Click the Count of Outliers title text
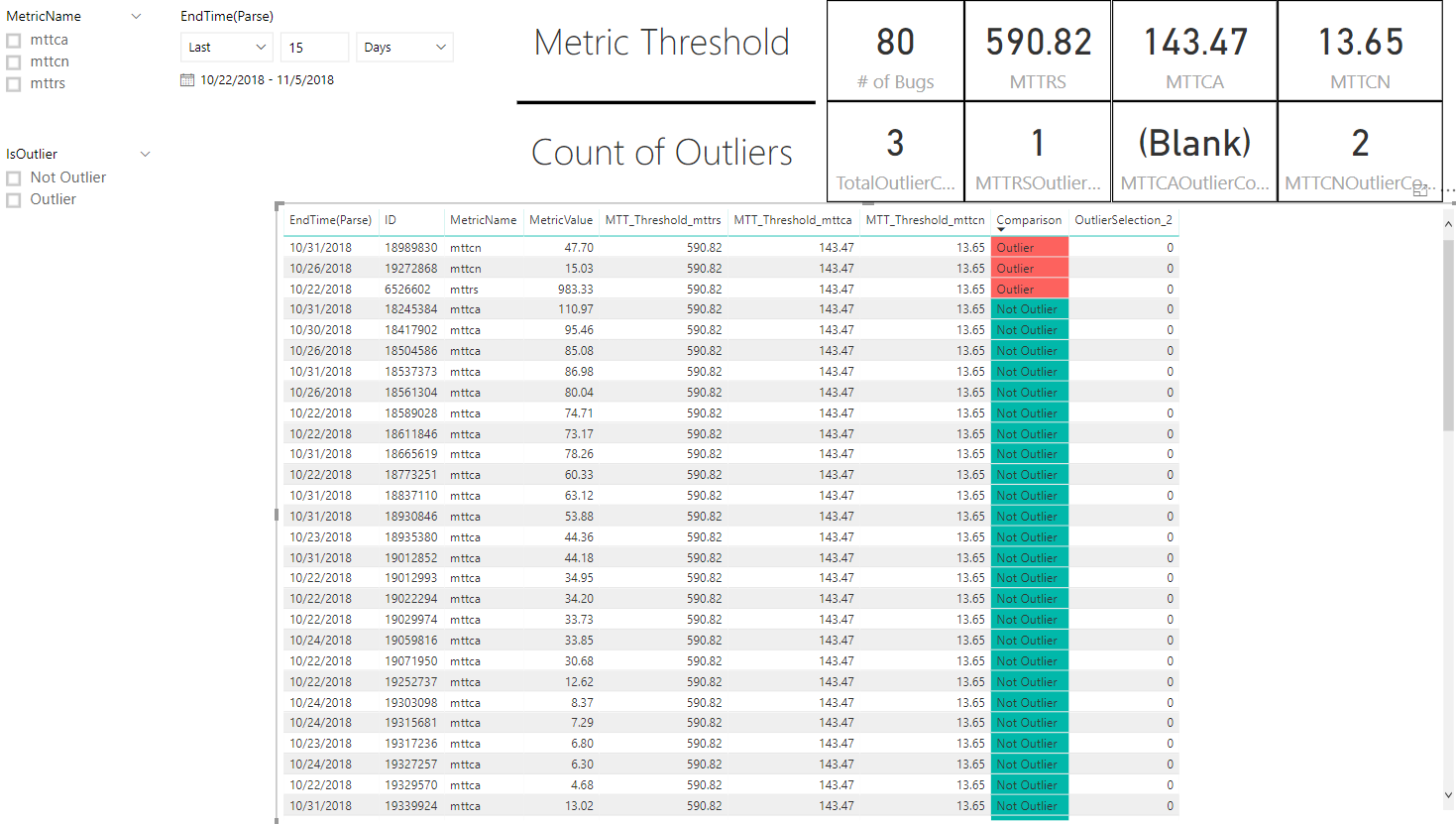1456x824 pixels. 662,153
